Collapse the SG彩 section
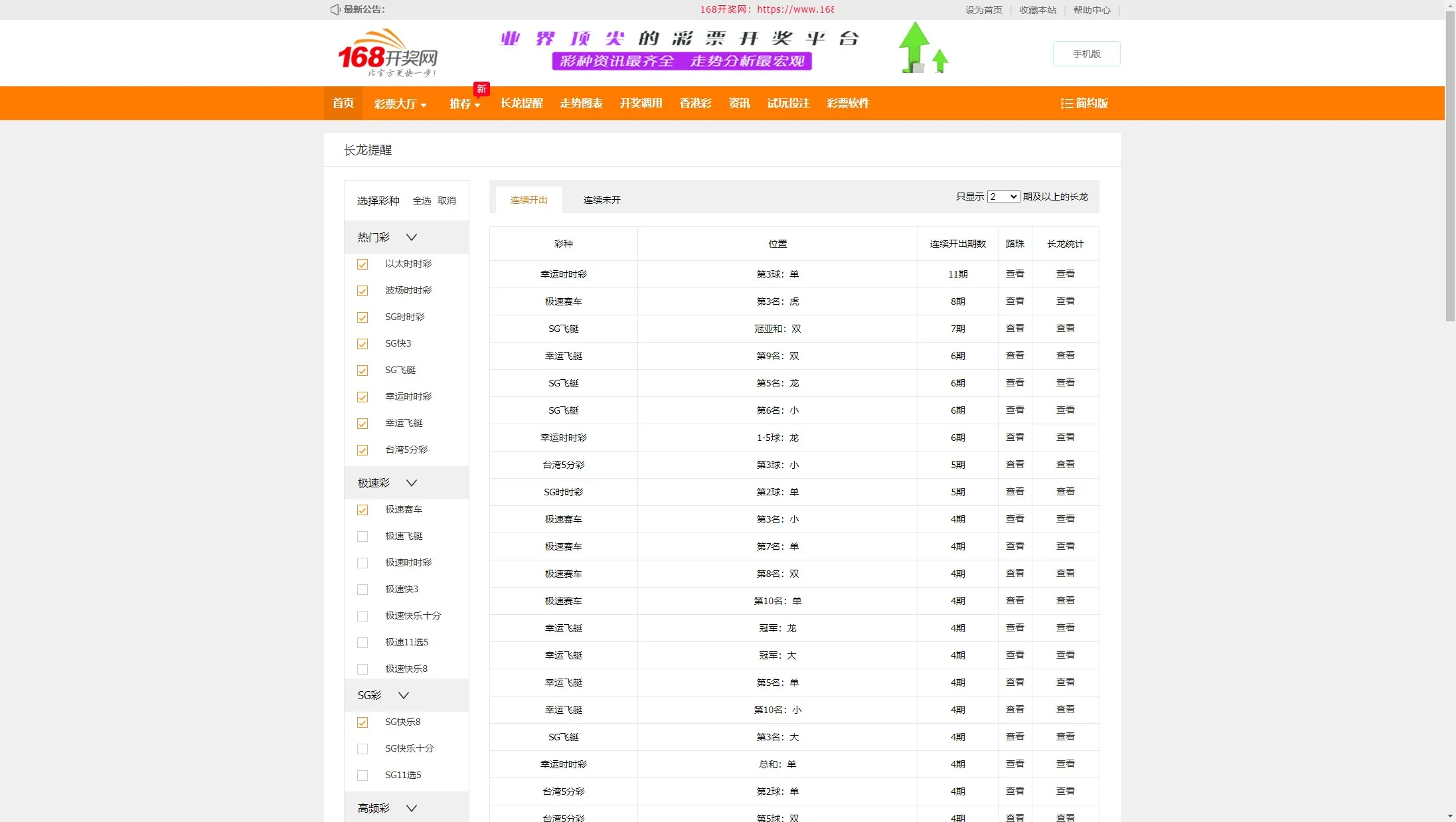1456x822 pixels. pyautogui.click(x=404, y=695)
